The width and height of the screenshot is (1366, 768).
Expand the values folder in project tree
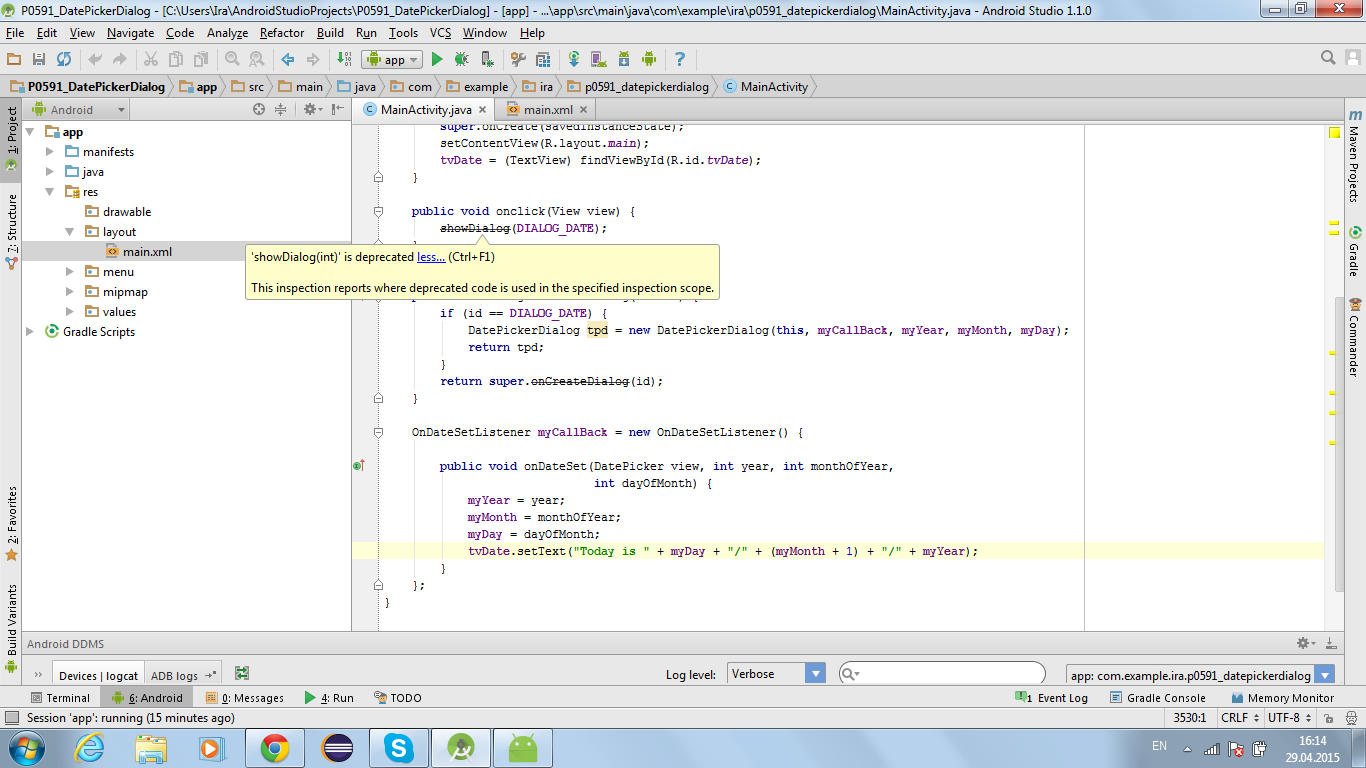tap(70, 312)
